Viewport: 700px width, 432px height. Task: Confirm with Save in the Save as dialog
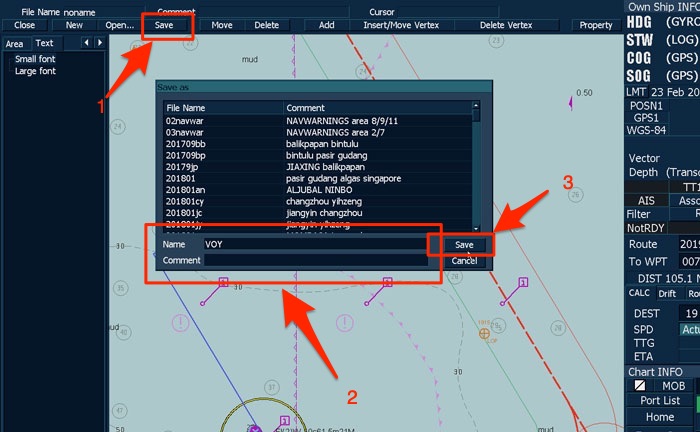464,245
